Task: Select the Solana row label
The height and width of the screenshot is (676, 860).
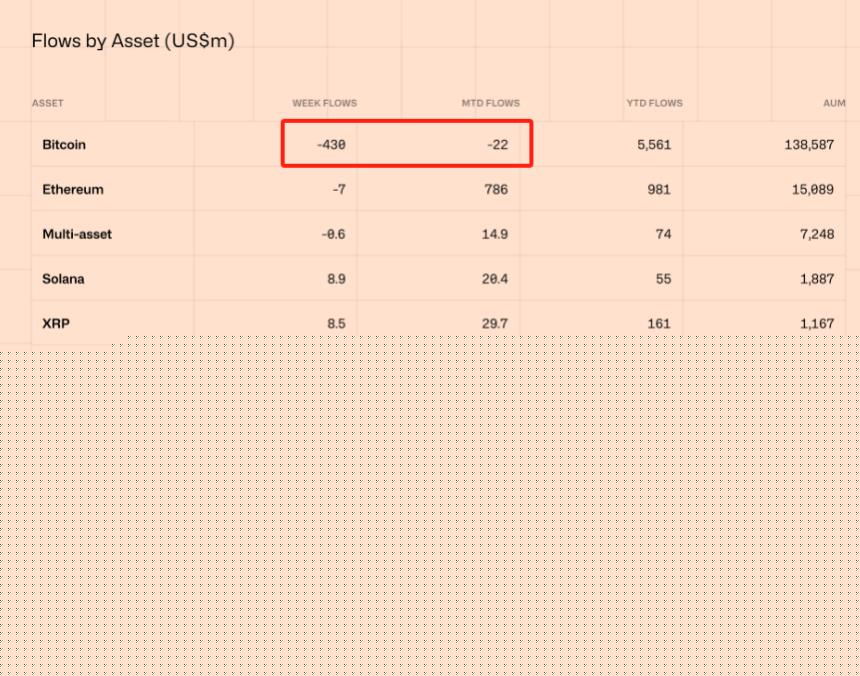Action: point(63,279)
